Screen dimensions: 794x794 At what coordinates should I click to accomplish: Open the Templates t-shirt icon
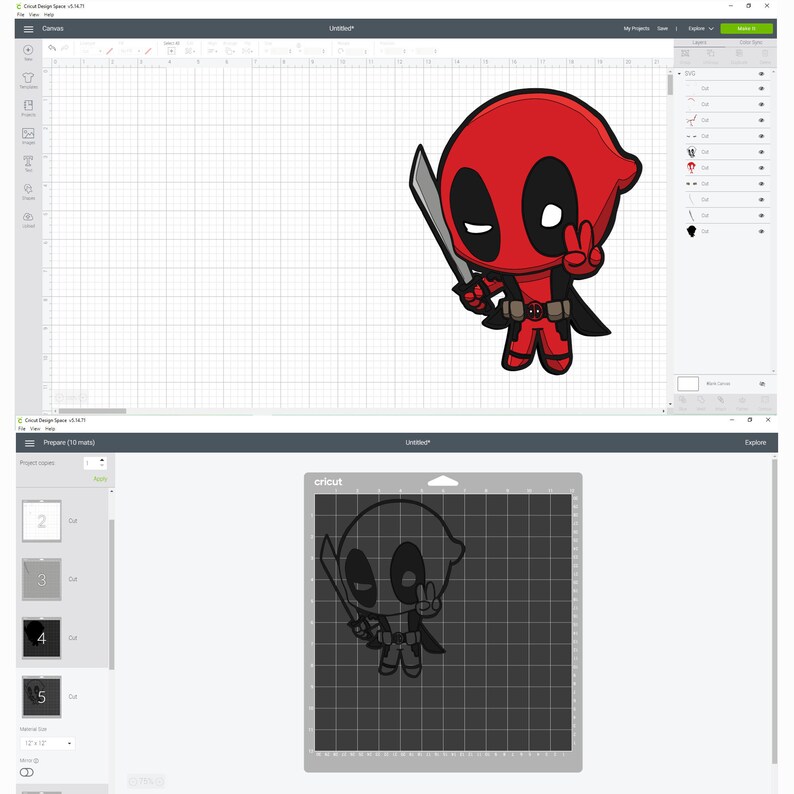(28, 77)
